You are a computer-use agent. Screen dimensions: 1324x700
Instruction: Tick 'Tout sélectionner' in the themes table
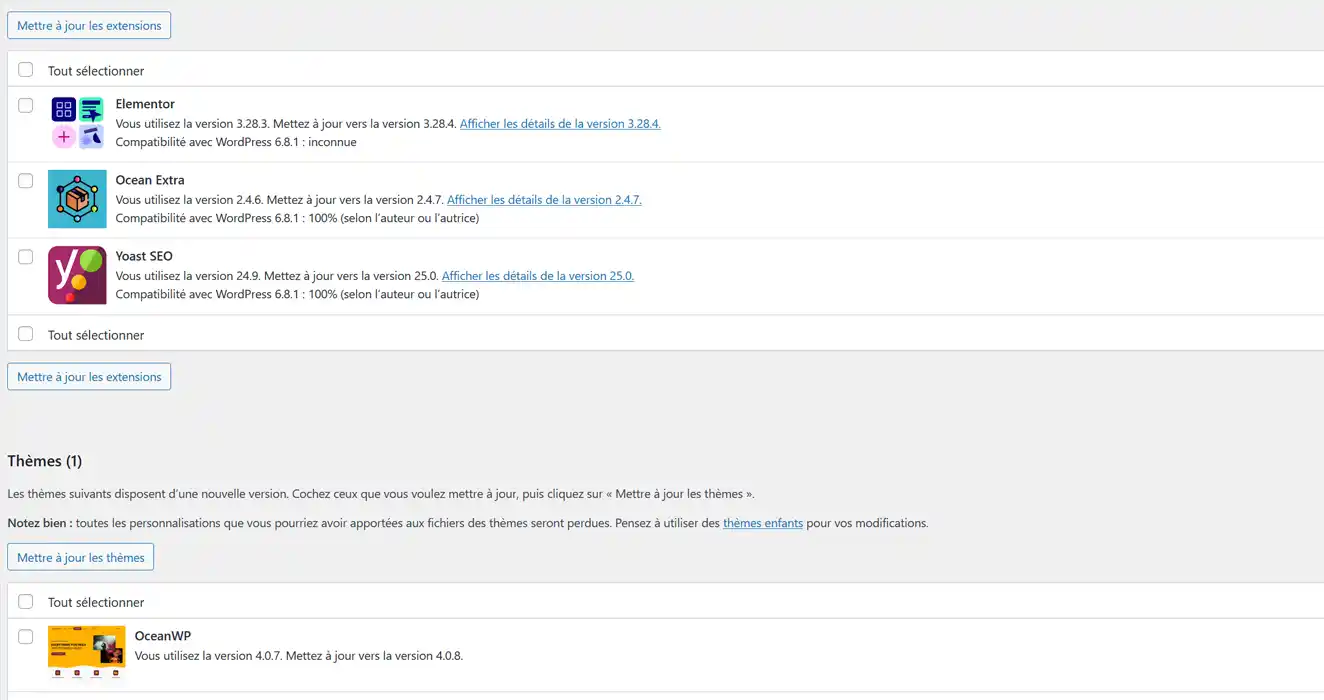26,601
